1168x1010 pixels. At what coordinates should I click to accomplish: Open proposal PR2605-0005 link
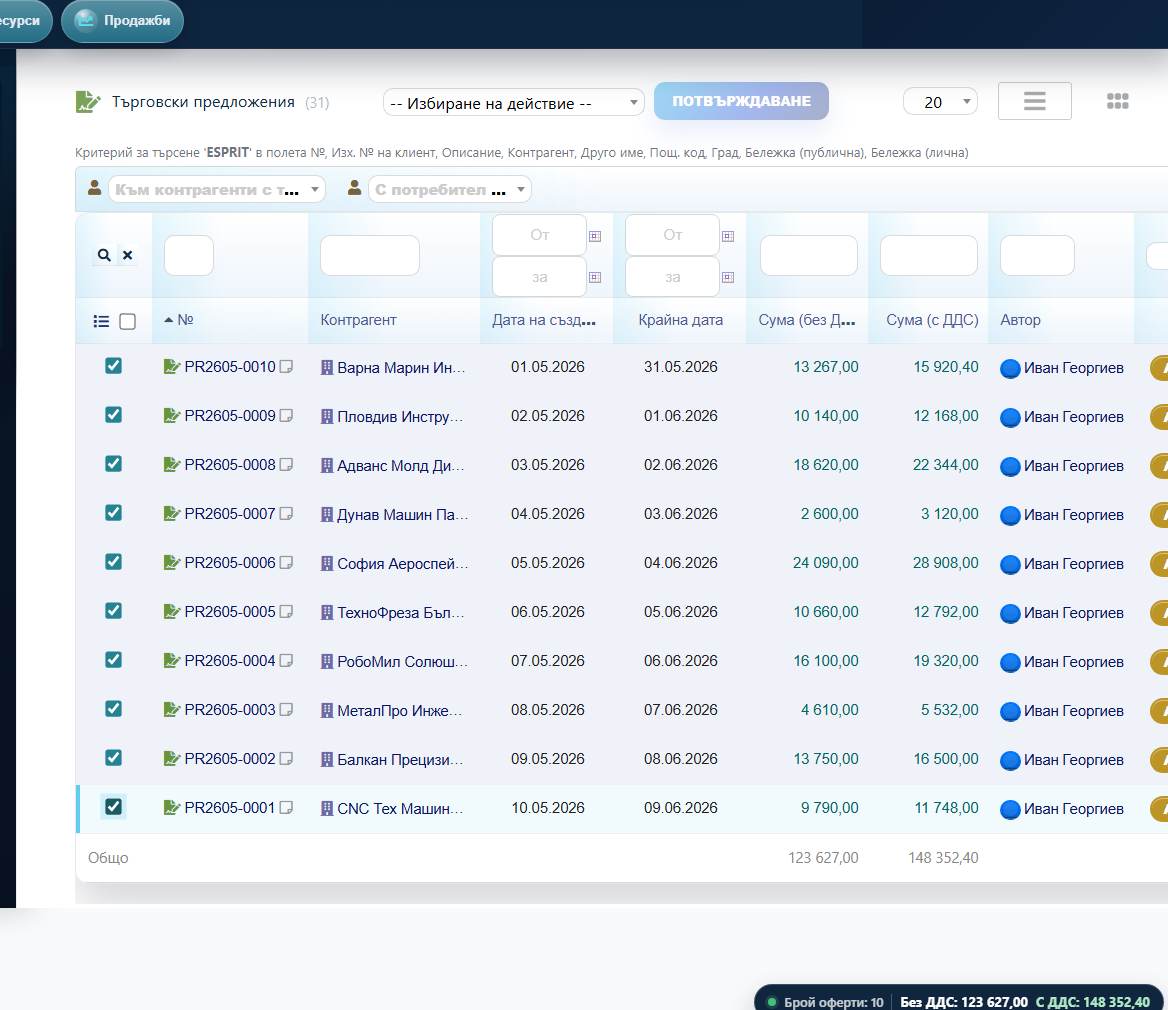pos(229,612)
